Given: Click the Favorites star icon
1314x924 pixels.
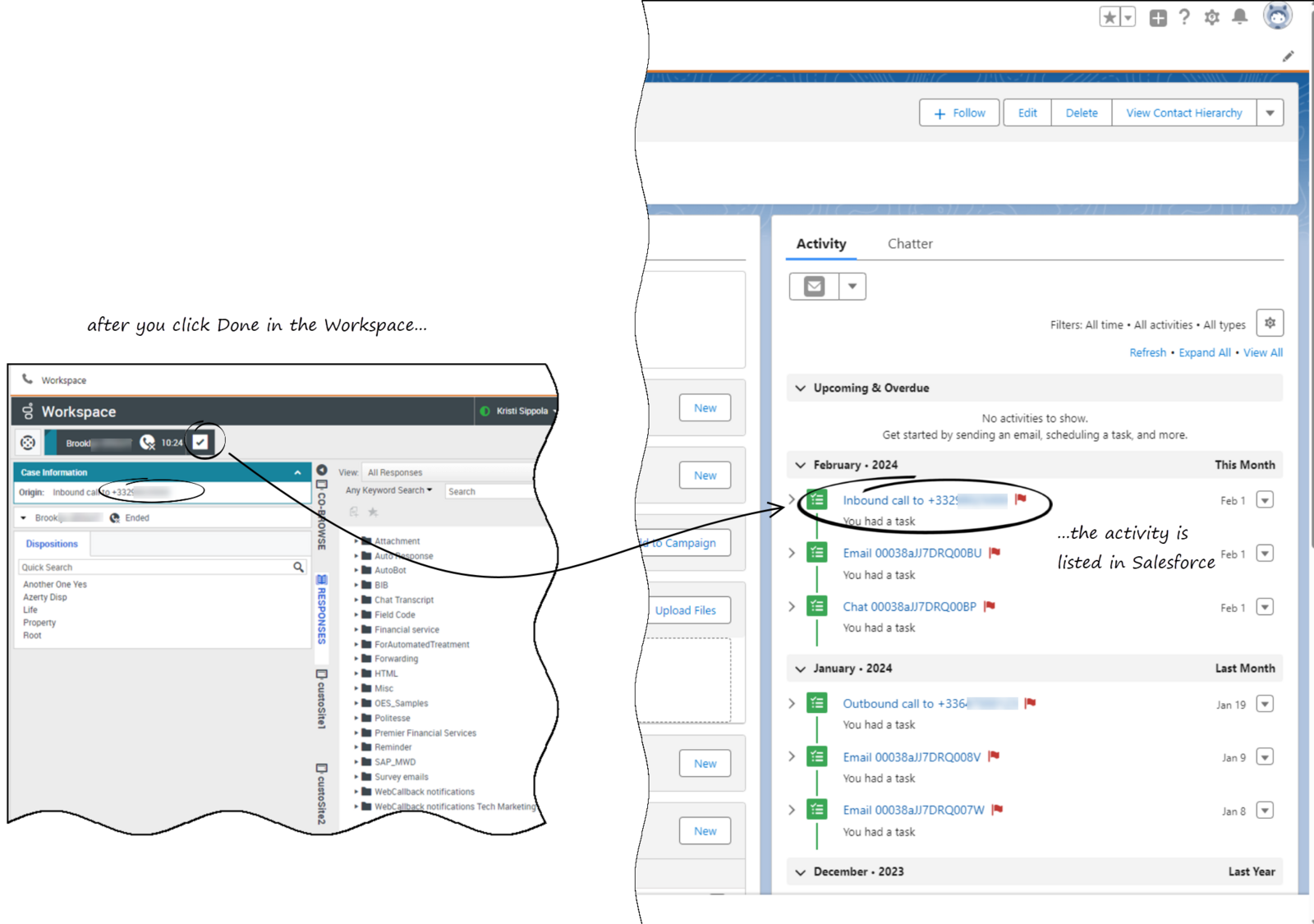Looking at the screenshot, I should click(1110, 17).
